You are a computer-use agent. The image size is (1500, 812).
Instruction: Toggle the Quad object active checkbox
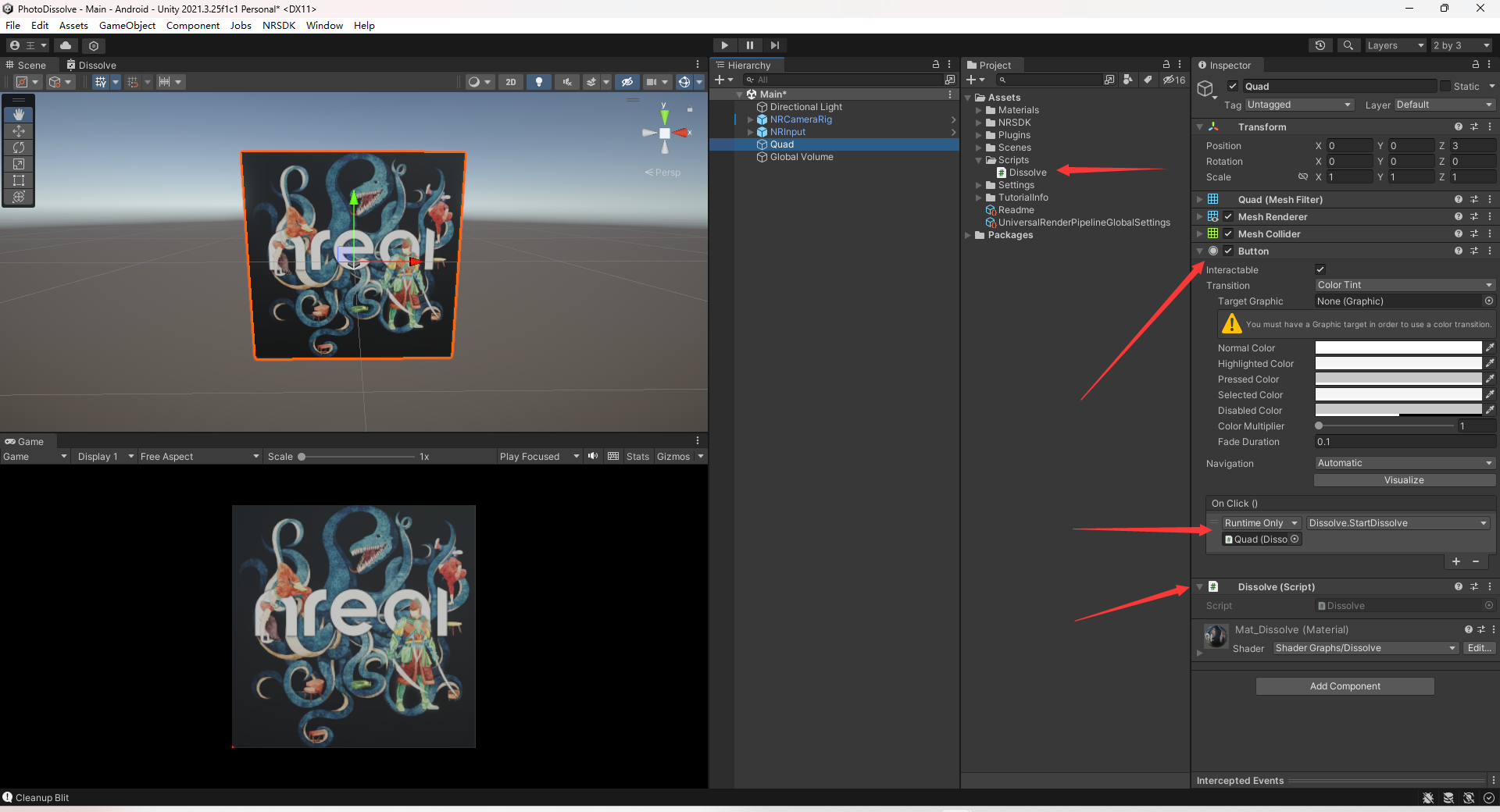coord(1233,87)
